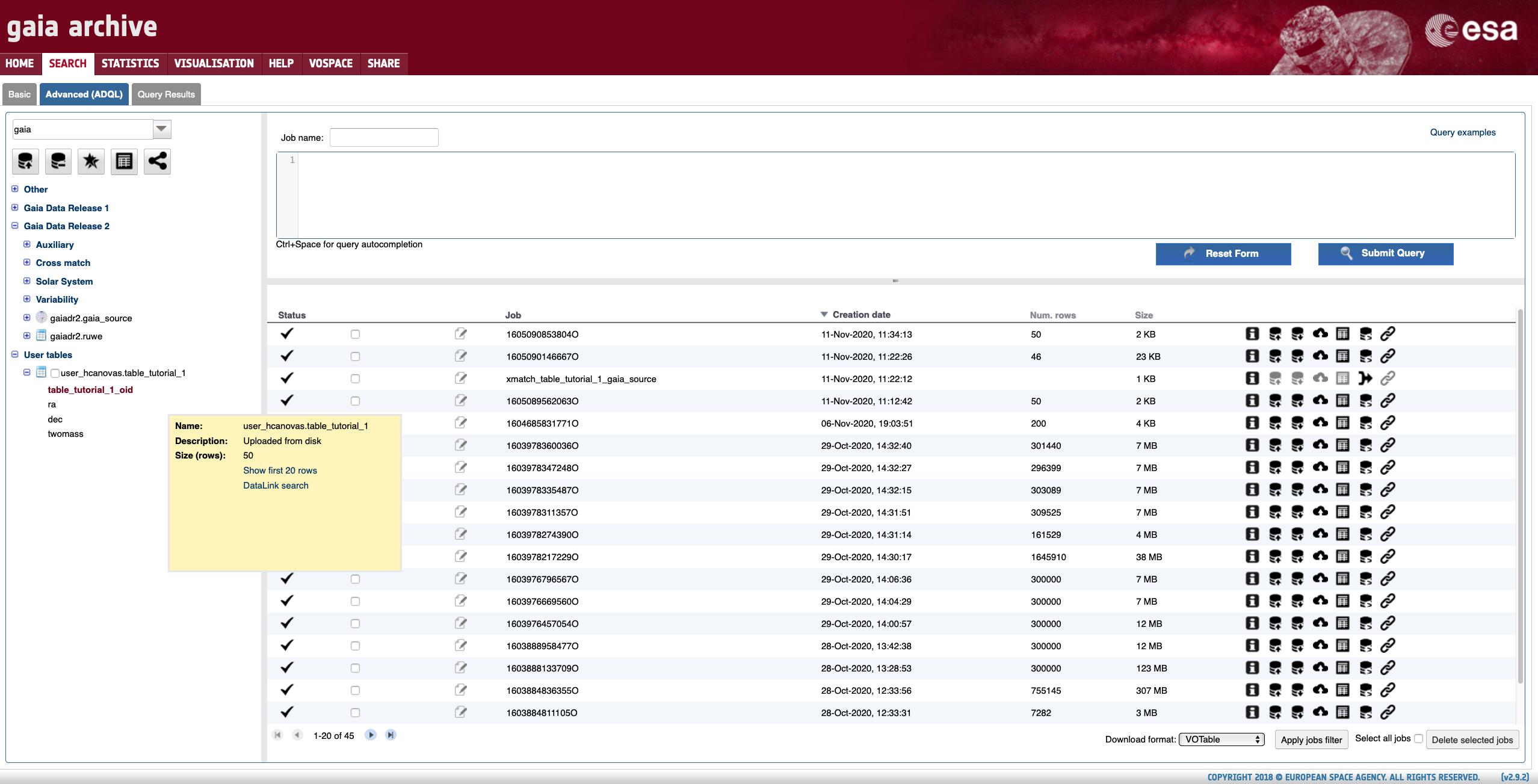1538x784 pixels.
Task: Tick checkbox for job 1603884811105O
Action: click(x=355, y=713)
